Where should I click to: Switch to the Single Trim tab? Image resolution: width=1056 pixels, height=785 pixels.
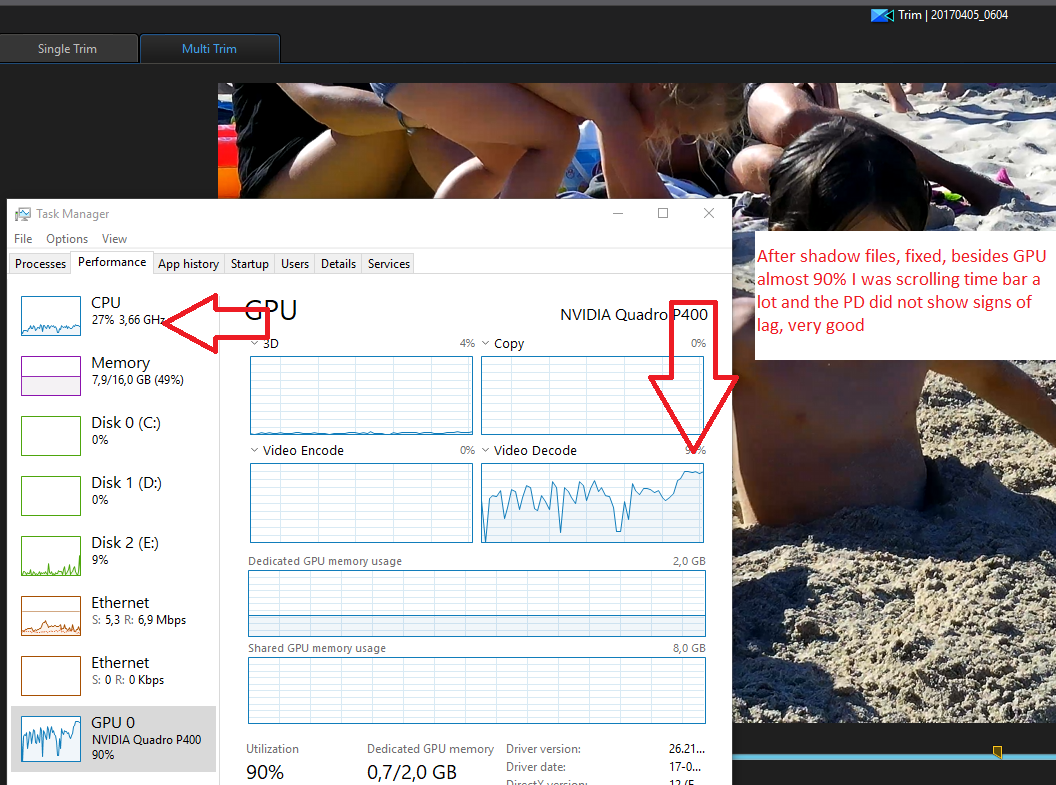(68, 48)
